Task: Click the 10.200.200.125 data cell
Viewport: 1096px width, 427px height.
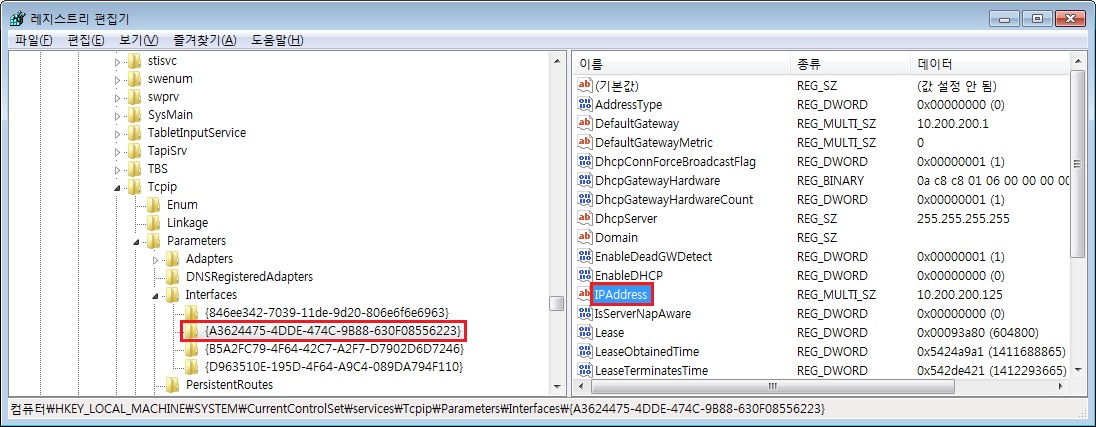Action: (959, 294)
